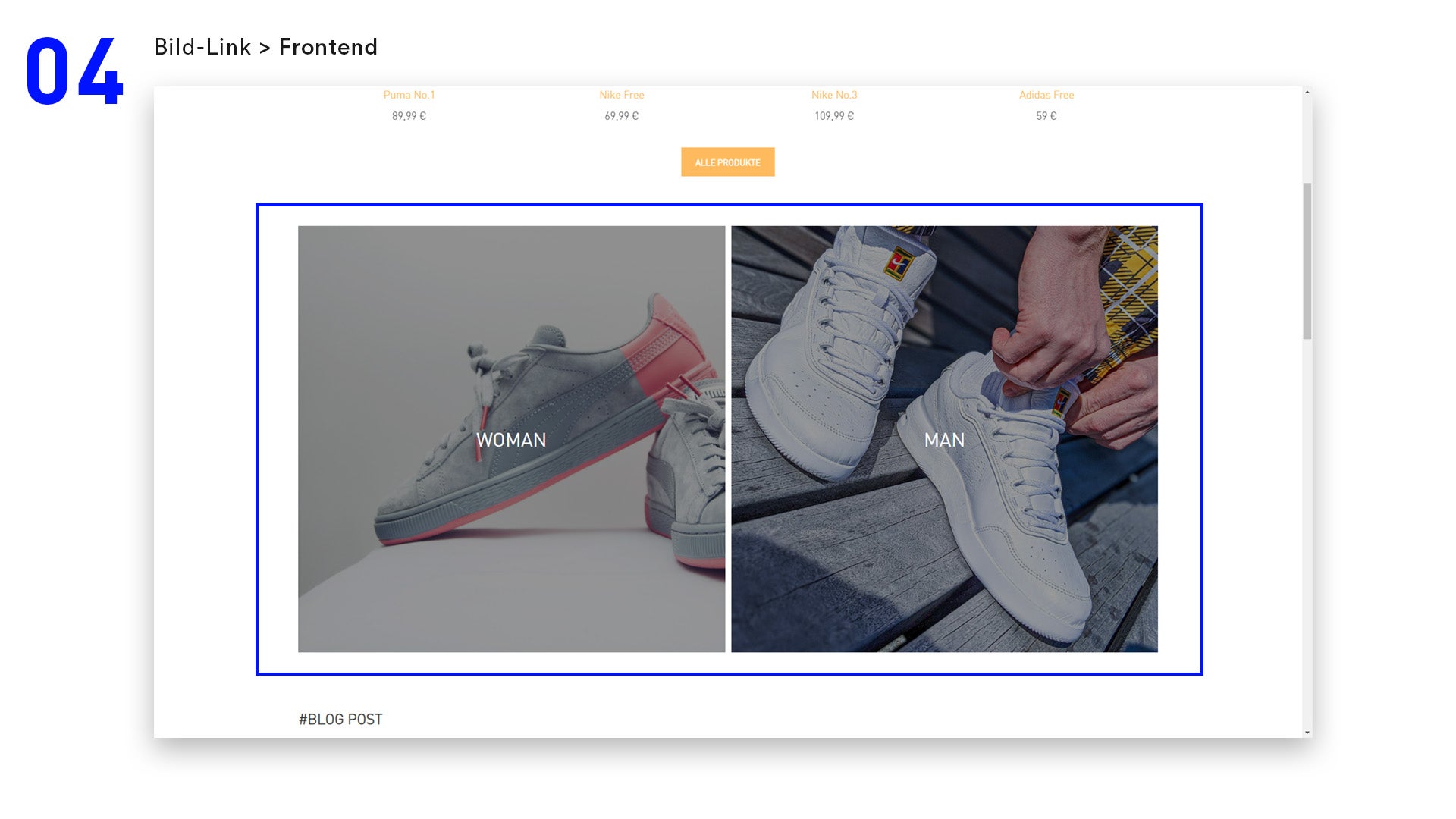This screenshot has width=1456, height=819.
Task: Click the 109,99 € price text
Action: tap(833, 116)
